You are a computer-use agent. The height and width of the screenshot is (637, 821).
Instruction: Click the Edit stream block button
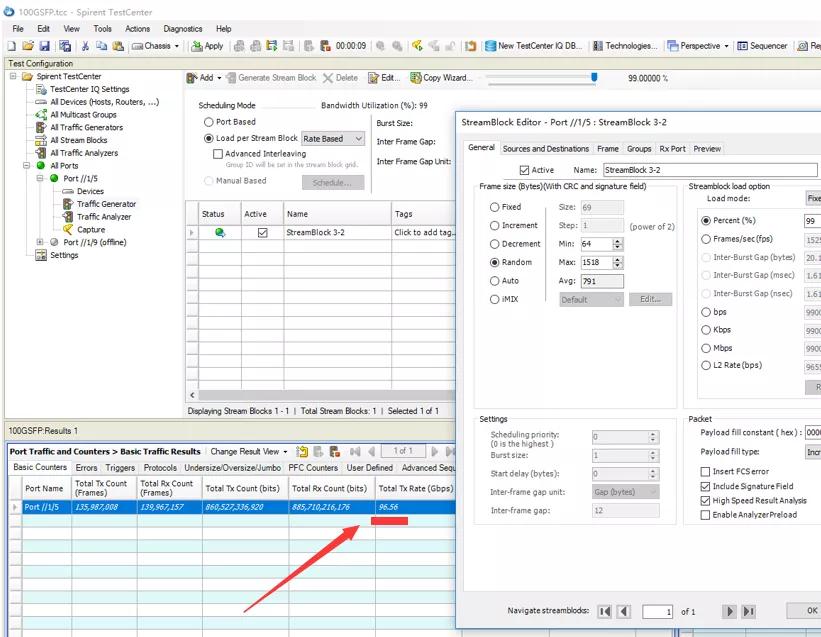385,78
